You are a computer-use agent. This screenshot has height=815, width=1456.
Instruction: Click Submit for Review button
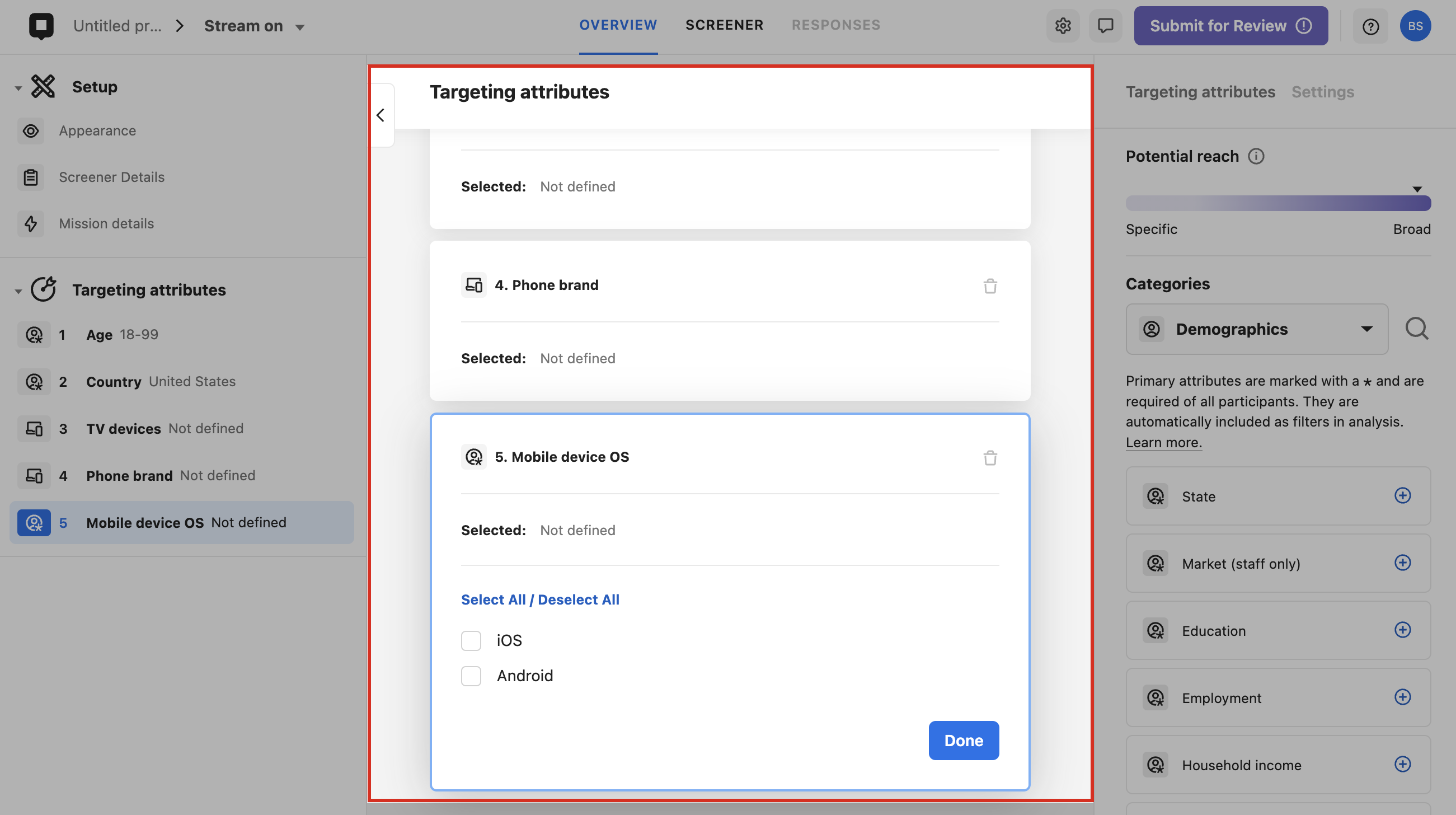1230,26
